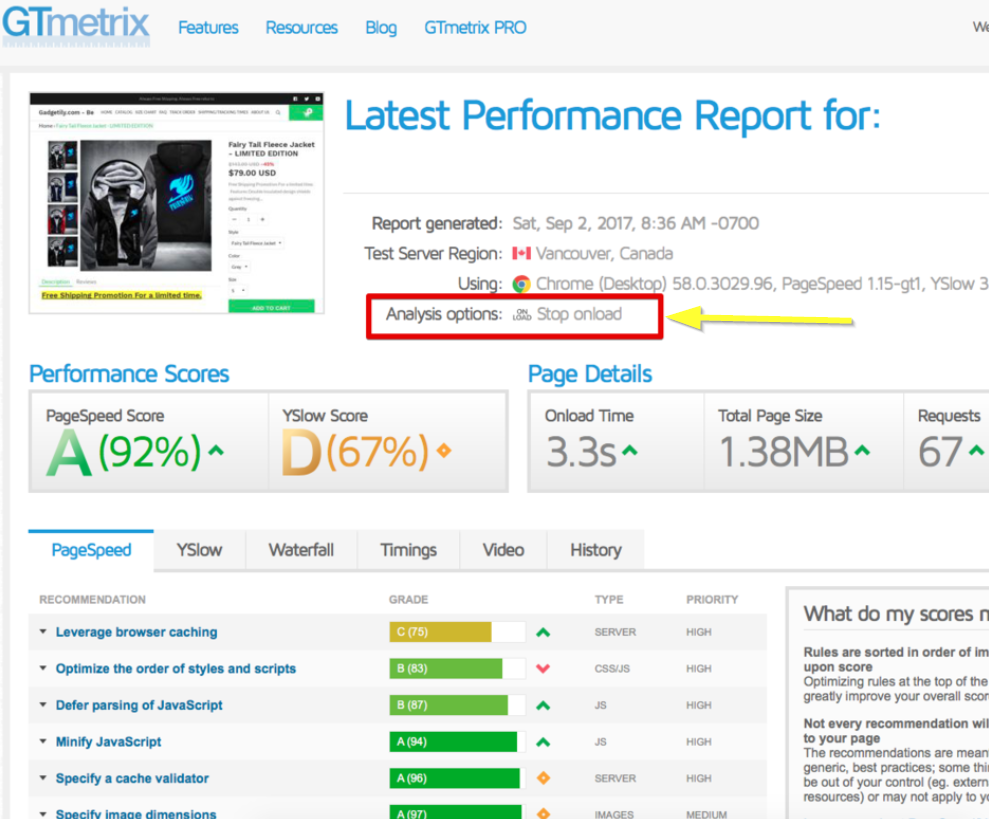Switch to the Waterfall tab
This screenshot has width=989, height=819.
(301, 550)
